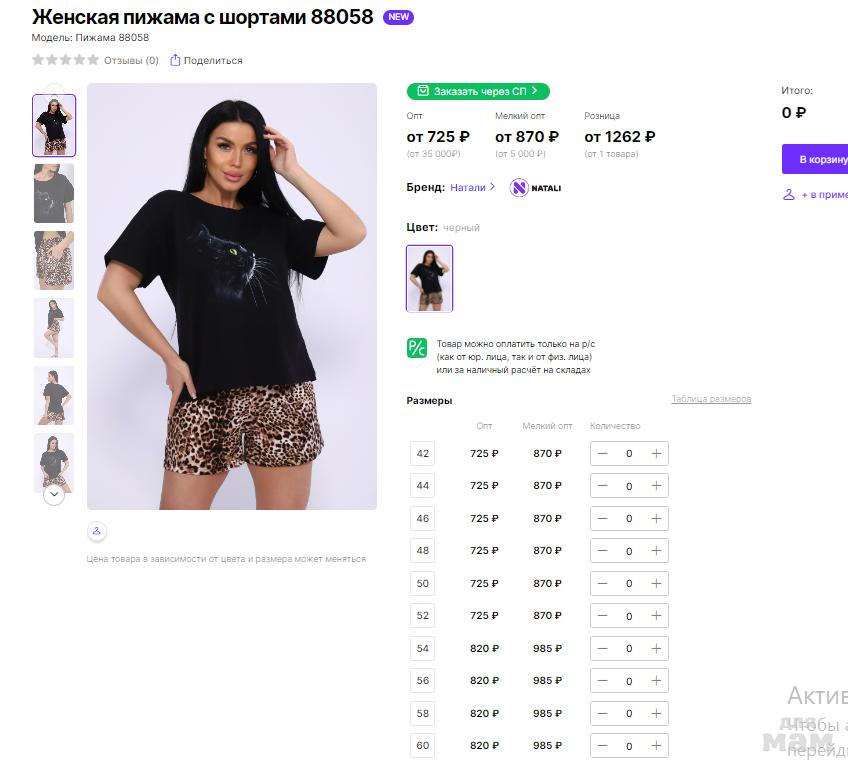Click the NATALI brand logo
The height and width of the screenshot is (766, 848).
pyautogui.click(x=535, y=188)
